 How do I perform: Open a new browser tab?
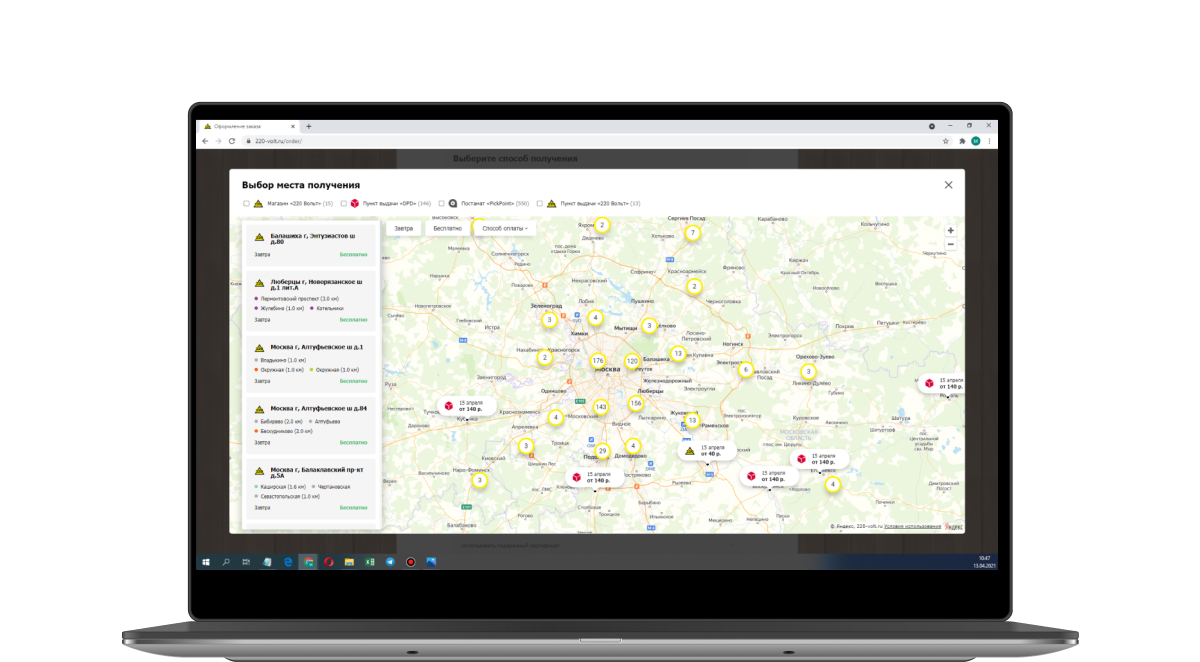tap(309, 126)
